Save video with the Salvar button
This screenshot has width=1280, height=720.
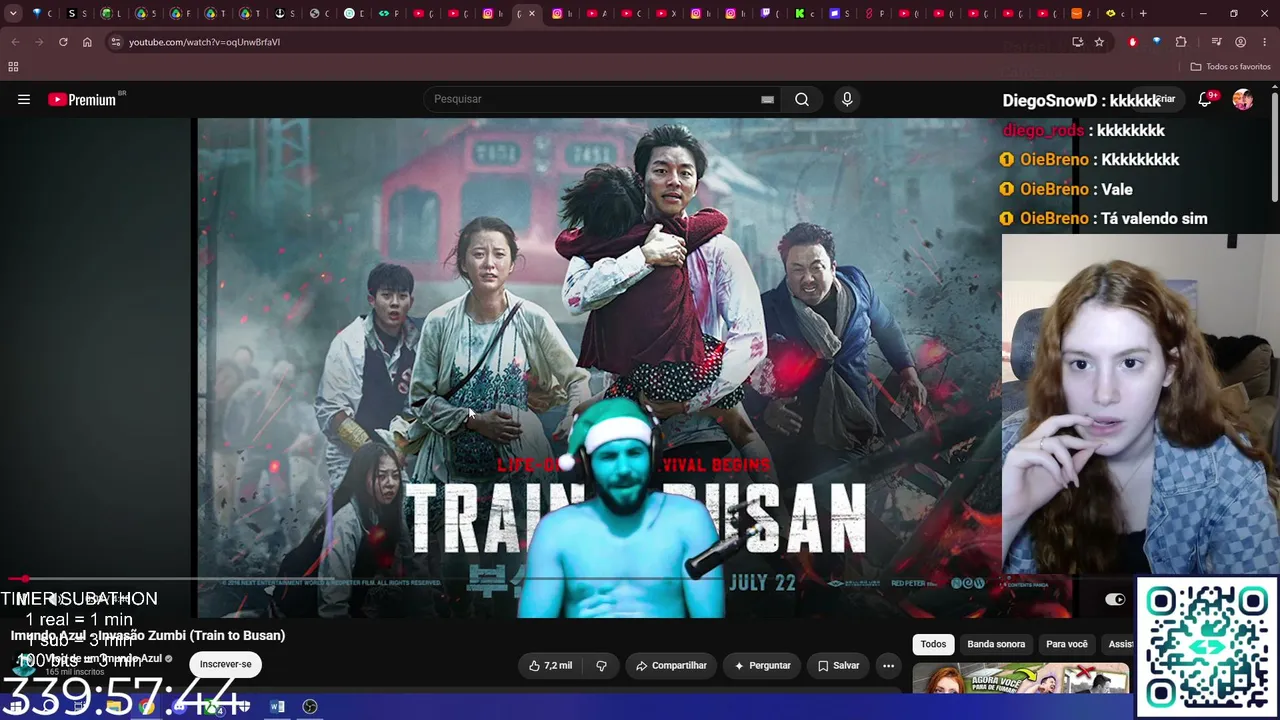[x=838, y=665]
